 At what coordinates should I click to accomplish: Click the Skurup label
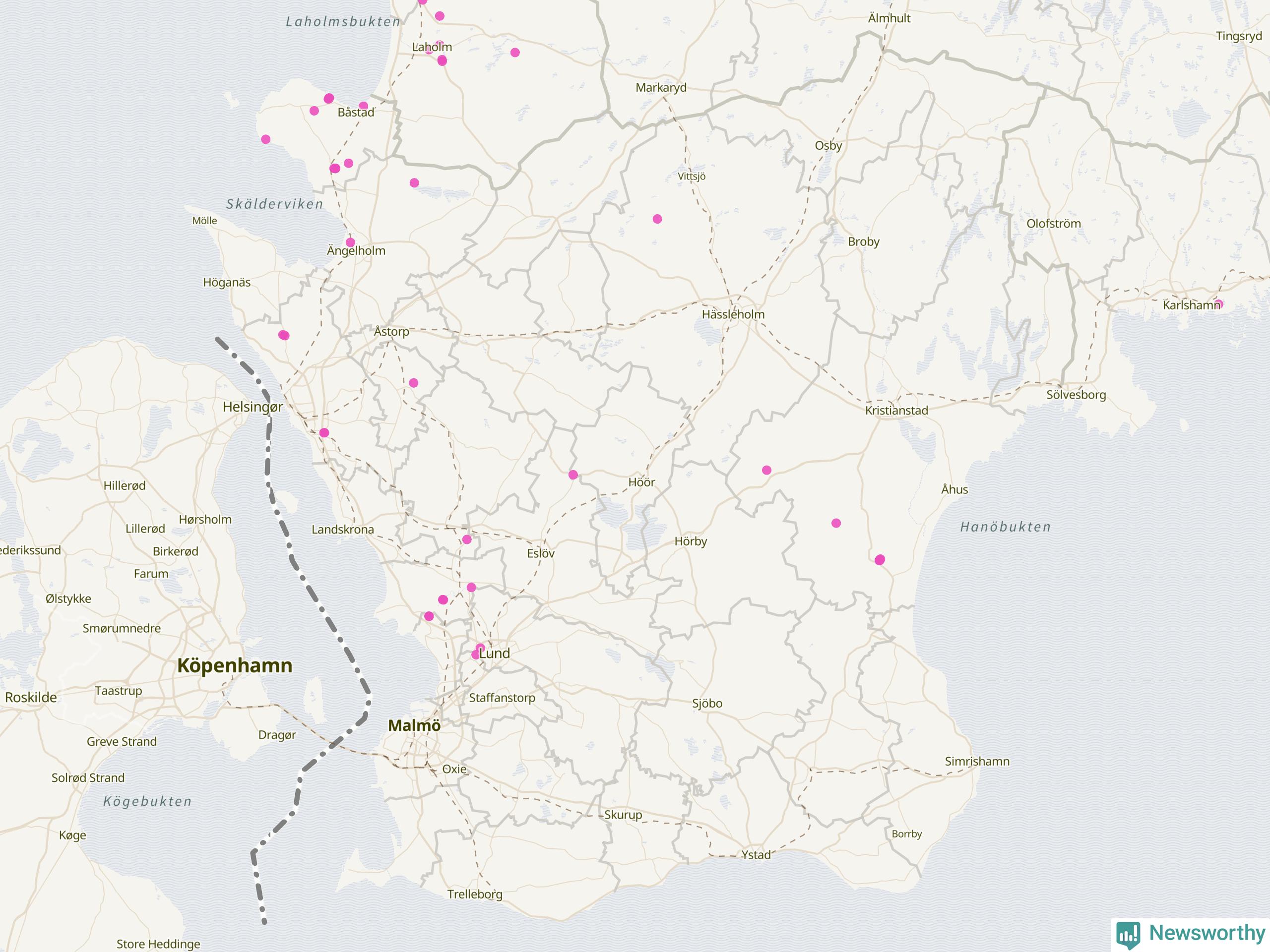tap(623, 815)
